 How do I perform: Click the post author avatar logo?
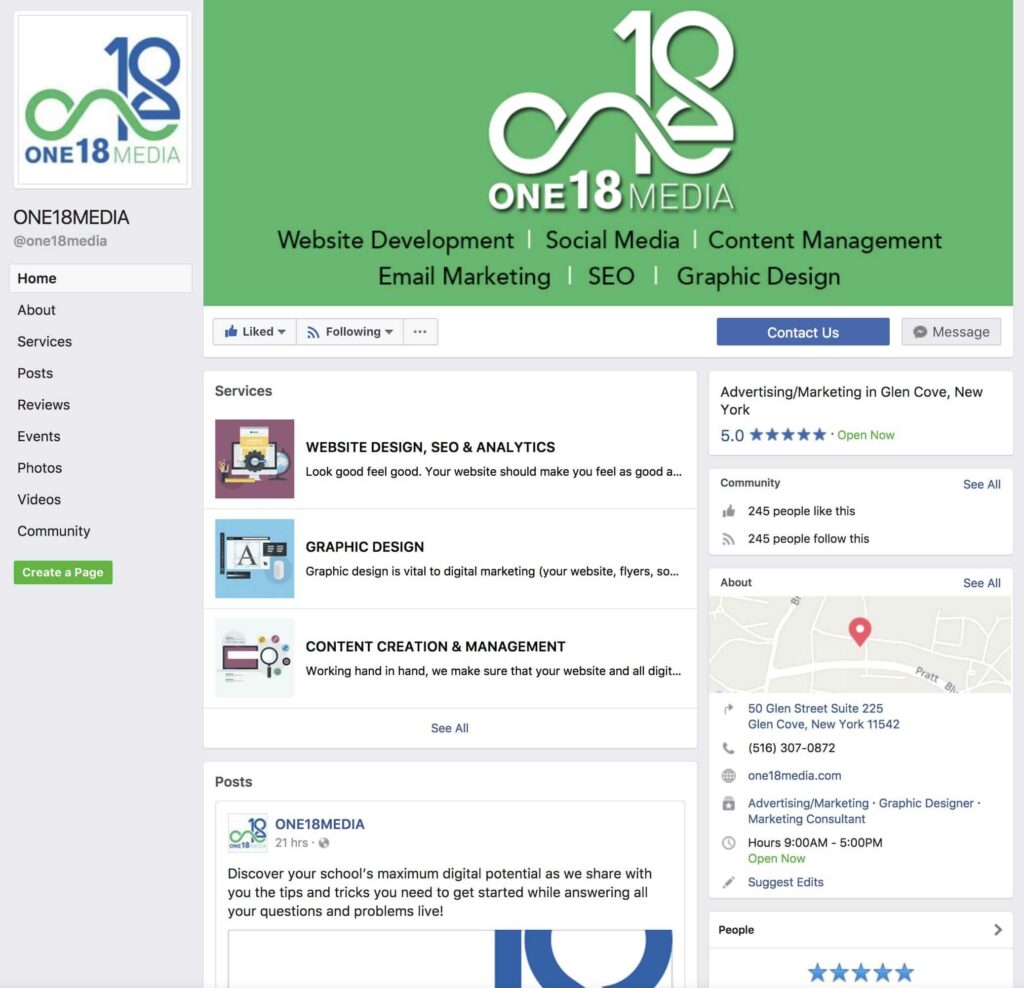coord(248,833)
